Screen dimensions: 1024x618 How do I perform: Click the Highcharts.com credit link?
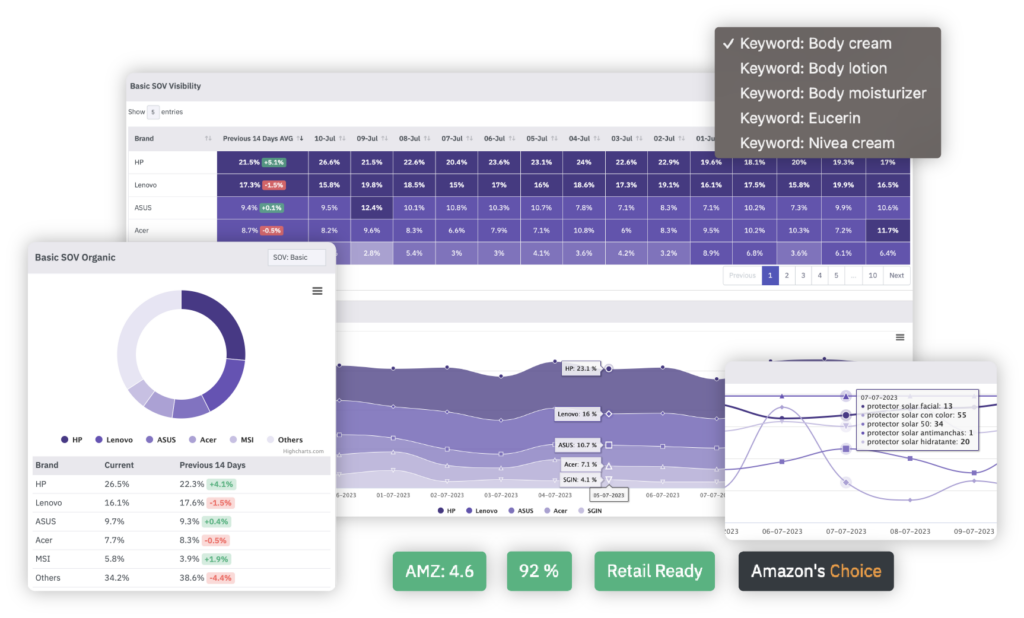tap(303, 451)
